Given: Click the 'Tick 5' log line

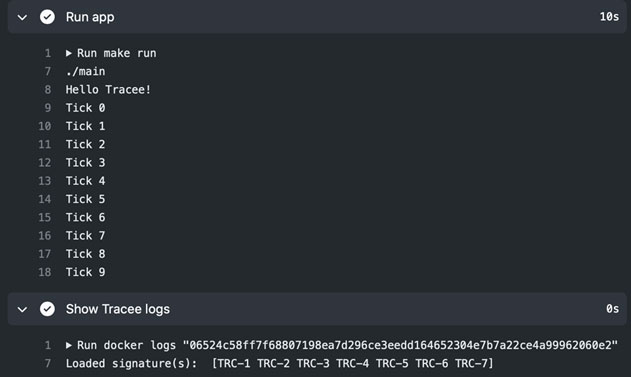Looking at the screenshot, I should point(85,199).
